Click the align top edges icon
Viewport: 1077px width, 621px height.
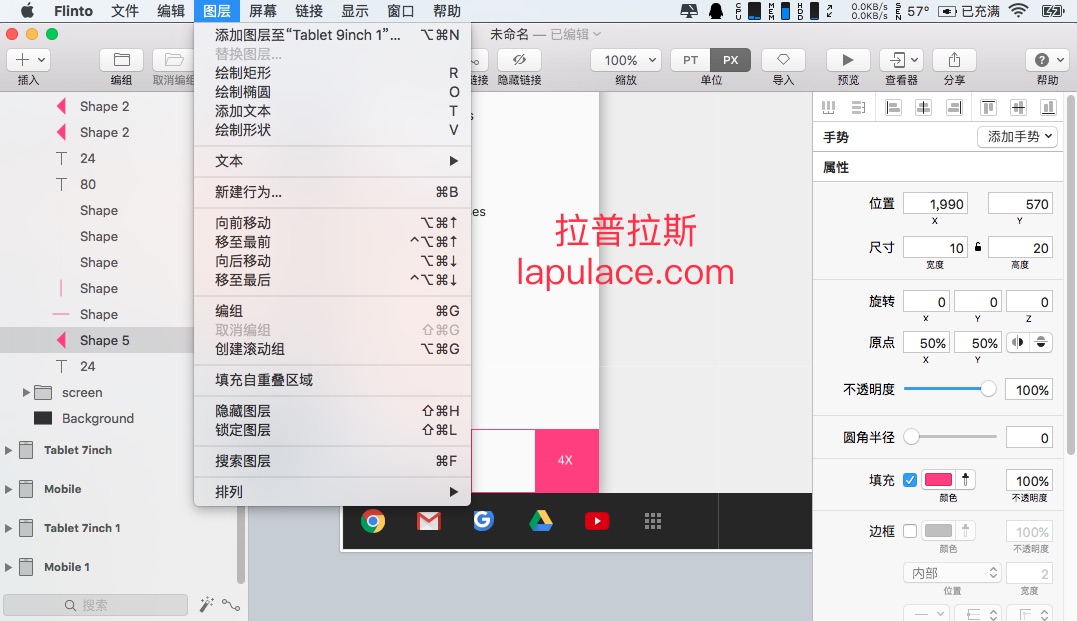click(988, 107)
